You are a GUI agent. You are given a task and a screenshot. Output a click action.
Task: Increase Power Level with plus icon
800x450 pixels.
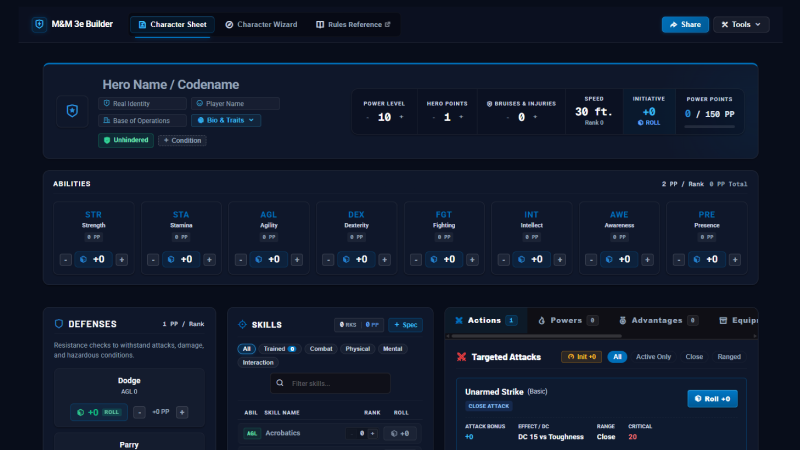[401, 117]
